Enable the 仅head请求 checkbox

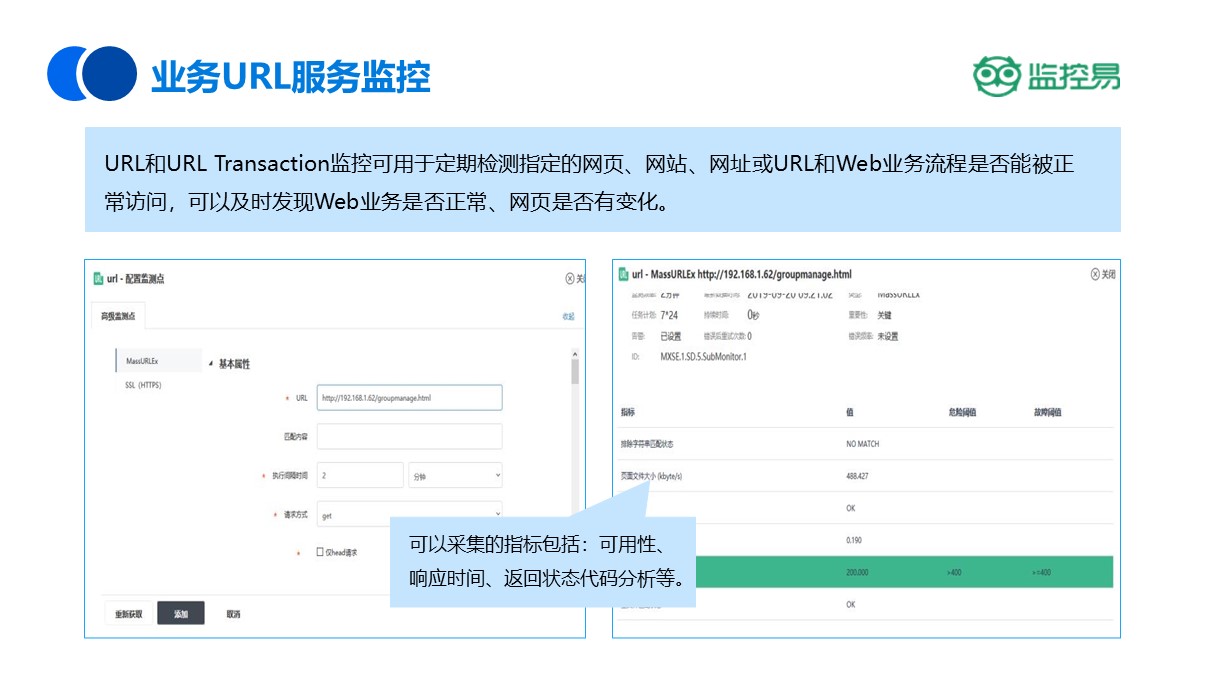pos(320,551)
